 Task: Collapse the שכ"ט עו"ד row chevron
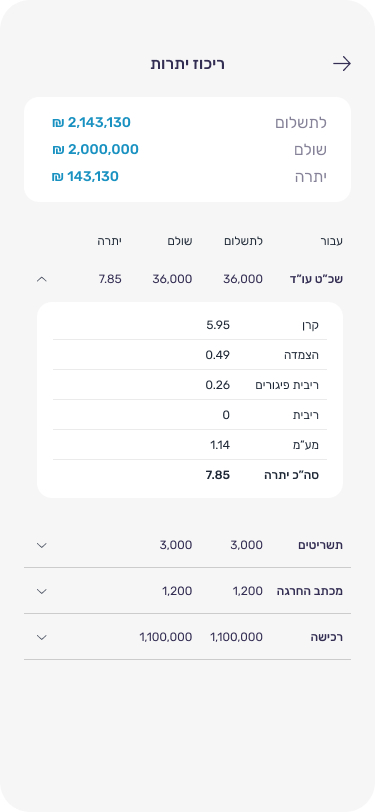coord(42,279)
